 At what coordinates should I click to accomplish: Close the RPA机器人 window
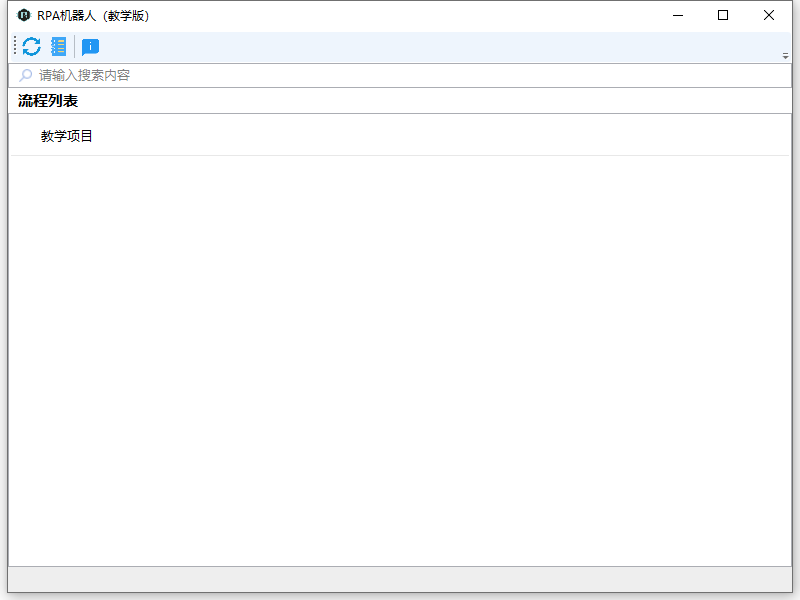click(769, 15)
